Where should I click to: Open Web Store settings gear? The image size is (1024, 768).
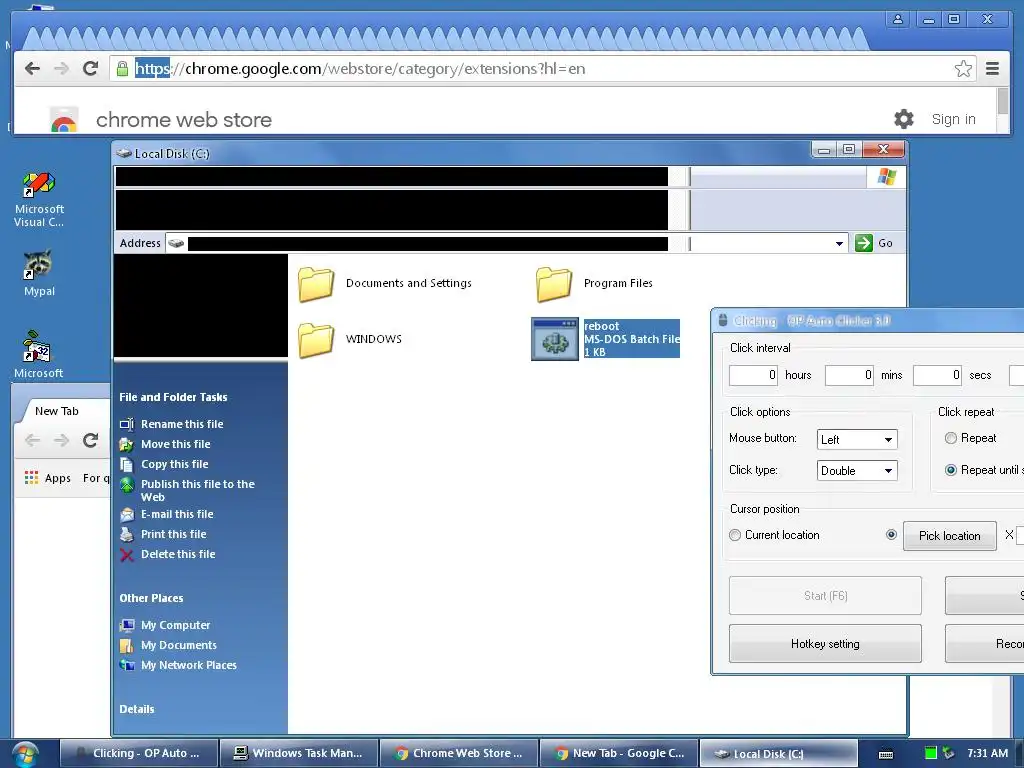(x=904, y=119)
